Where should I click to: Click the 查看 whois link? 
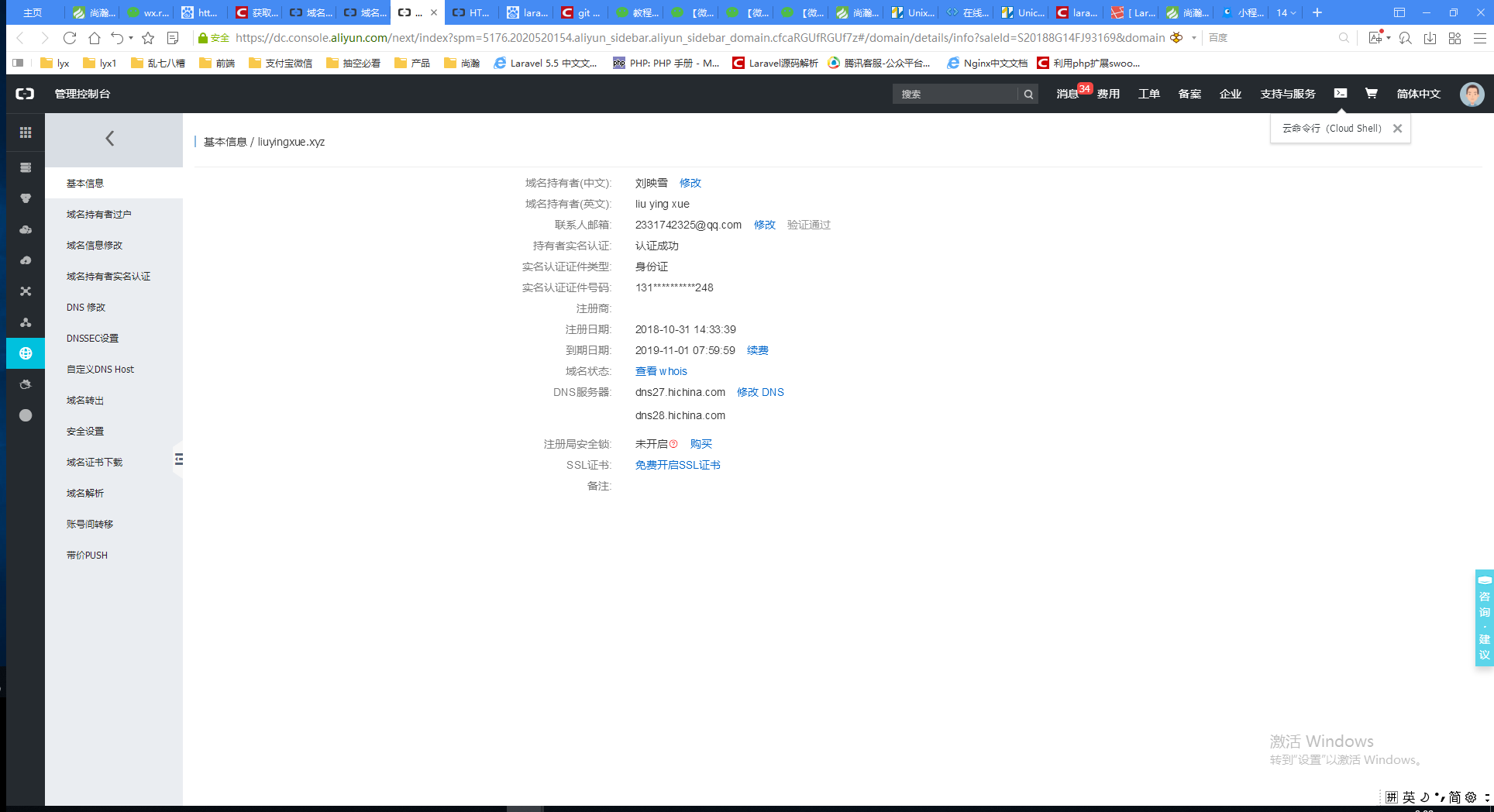coord(661,371)
